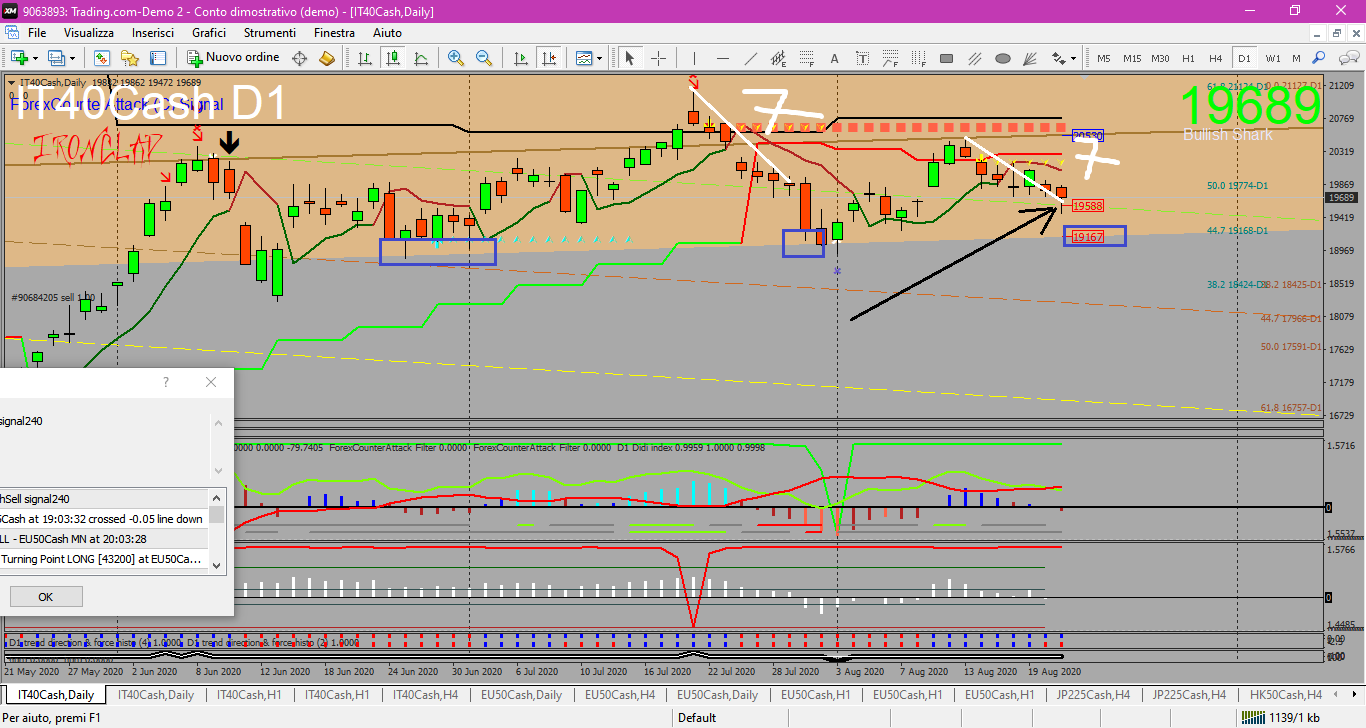Switch to the EU50Cash,H4 chart tab
The width and height of the screenshot is (1366, 728).
click(x=621, y=695)
